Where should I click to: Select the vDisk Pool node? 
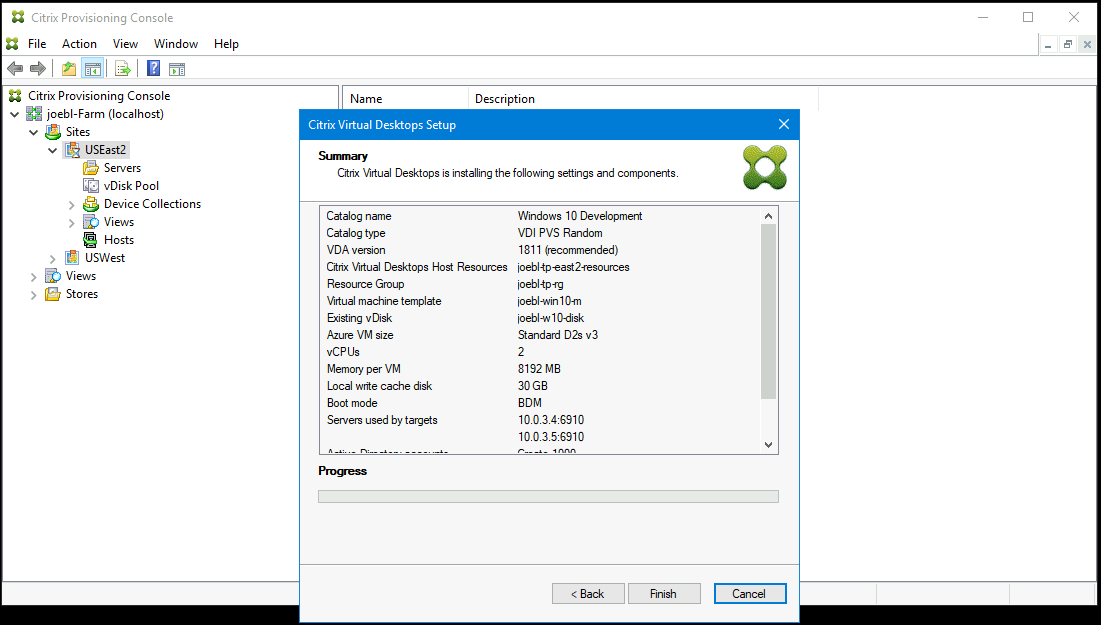click(x=129, y=185)
